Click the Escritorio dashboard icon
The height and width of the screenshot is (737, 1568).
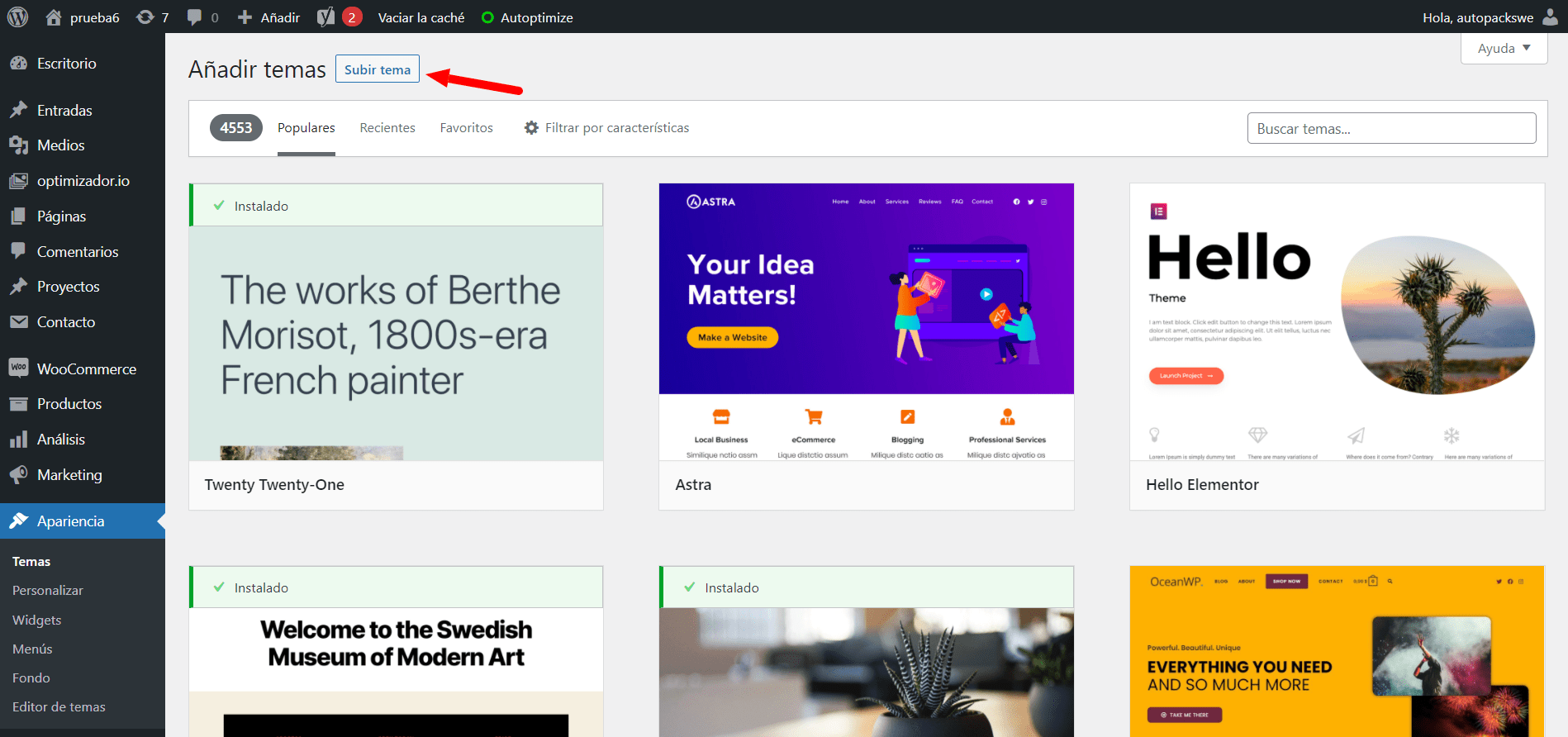pyautogui.click(x=18, y=63)
